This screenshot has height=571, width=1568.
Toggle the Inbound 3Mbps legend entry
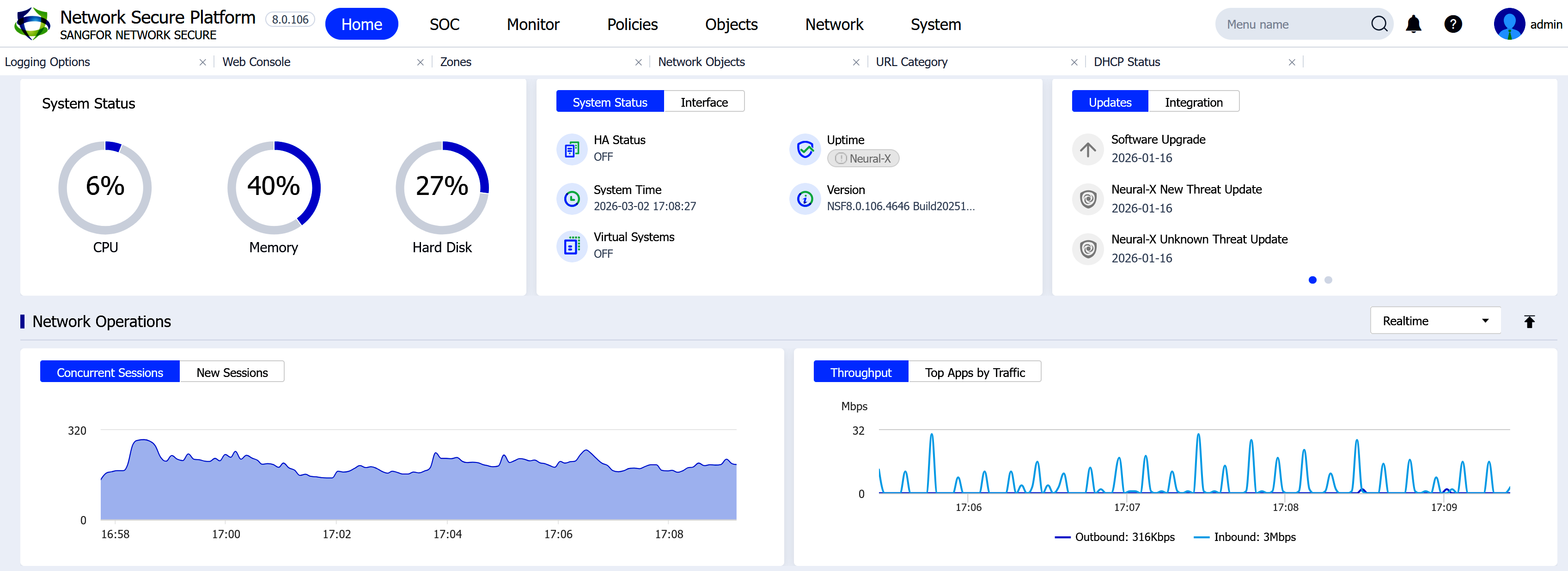(x=1245, y=537)
